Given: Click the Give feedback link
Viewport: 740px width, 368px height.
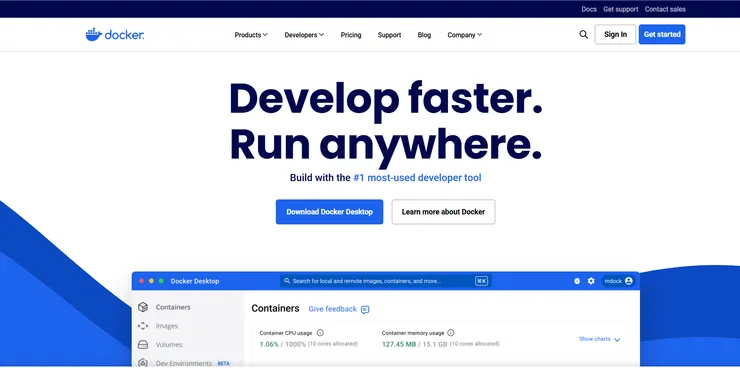Looking at the screenshot, I should (332, 309).
